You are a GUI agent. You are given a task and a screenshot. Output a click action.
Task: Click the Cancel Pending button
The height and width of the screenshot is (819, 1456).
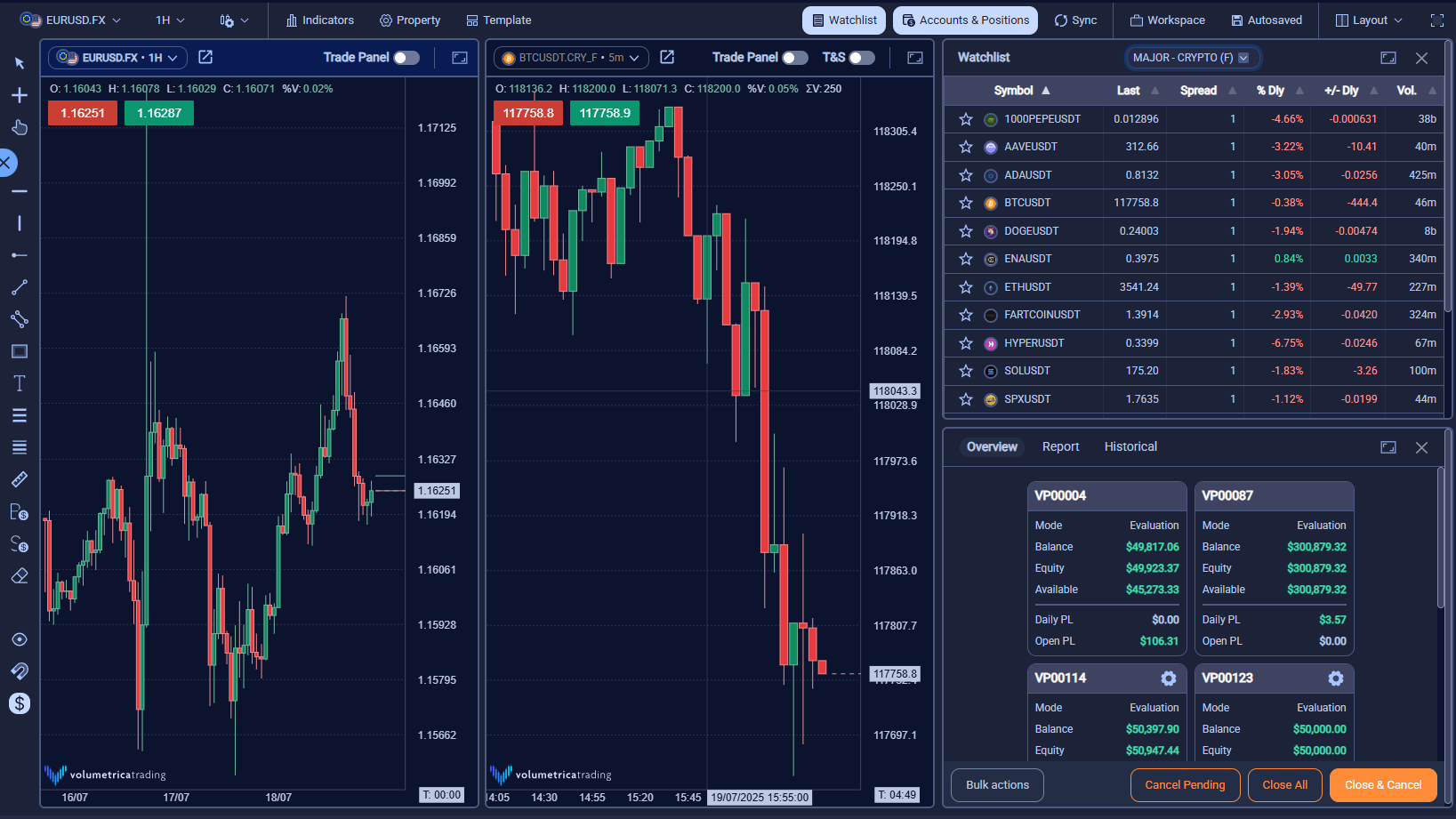tap(1185, 785)
